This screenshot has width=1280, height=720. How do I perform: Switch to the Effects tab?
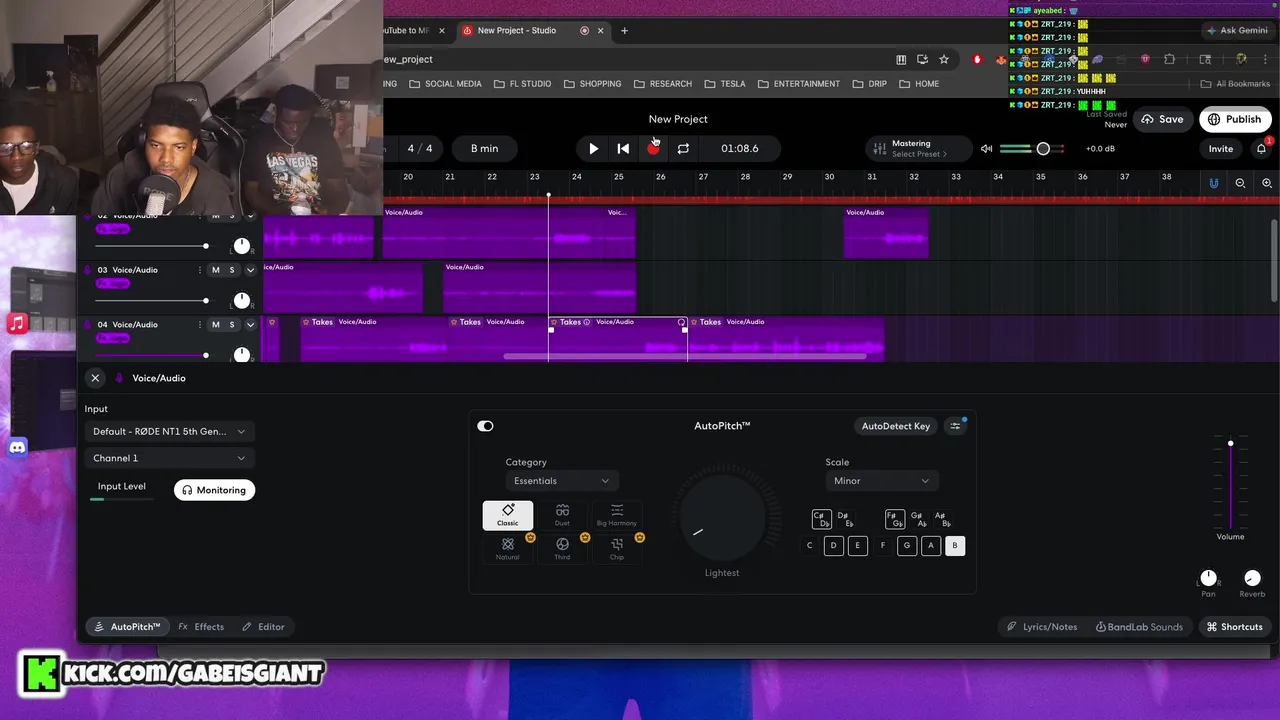coord(201,627)
